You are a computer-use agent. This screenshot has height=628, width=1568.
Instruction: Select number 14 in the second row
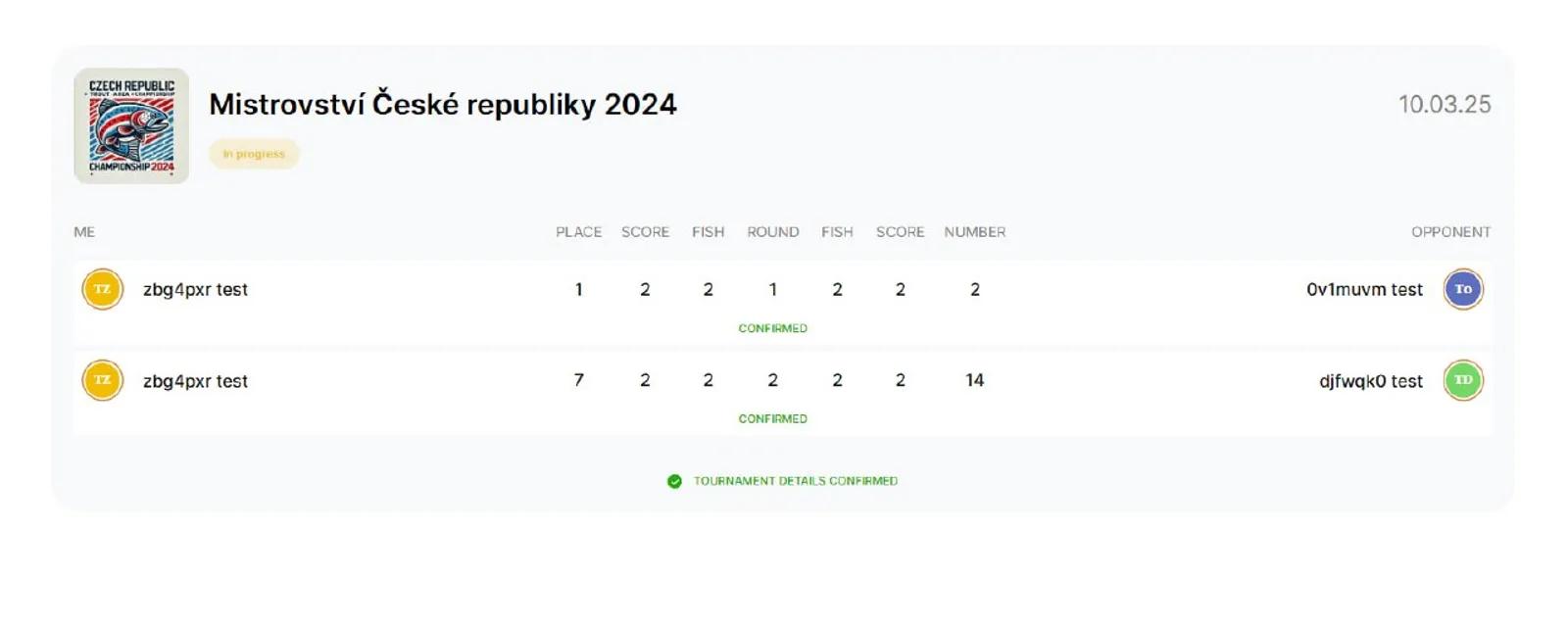point(974,380)
